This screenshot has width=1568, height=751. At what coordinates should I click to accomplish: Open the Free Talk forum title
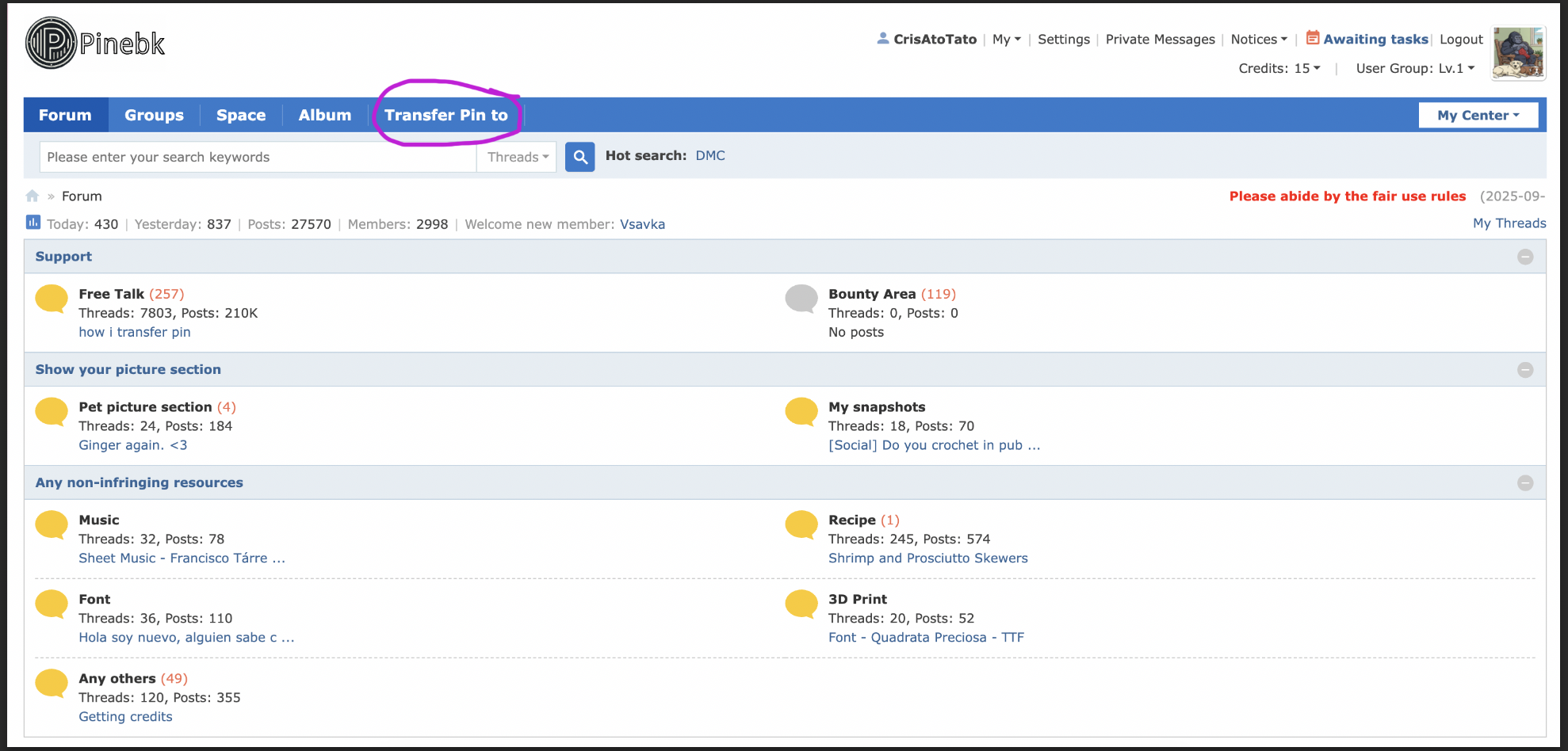pyautogui.click(x=112, y=294)
